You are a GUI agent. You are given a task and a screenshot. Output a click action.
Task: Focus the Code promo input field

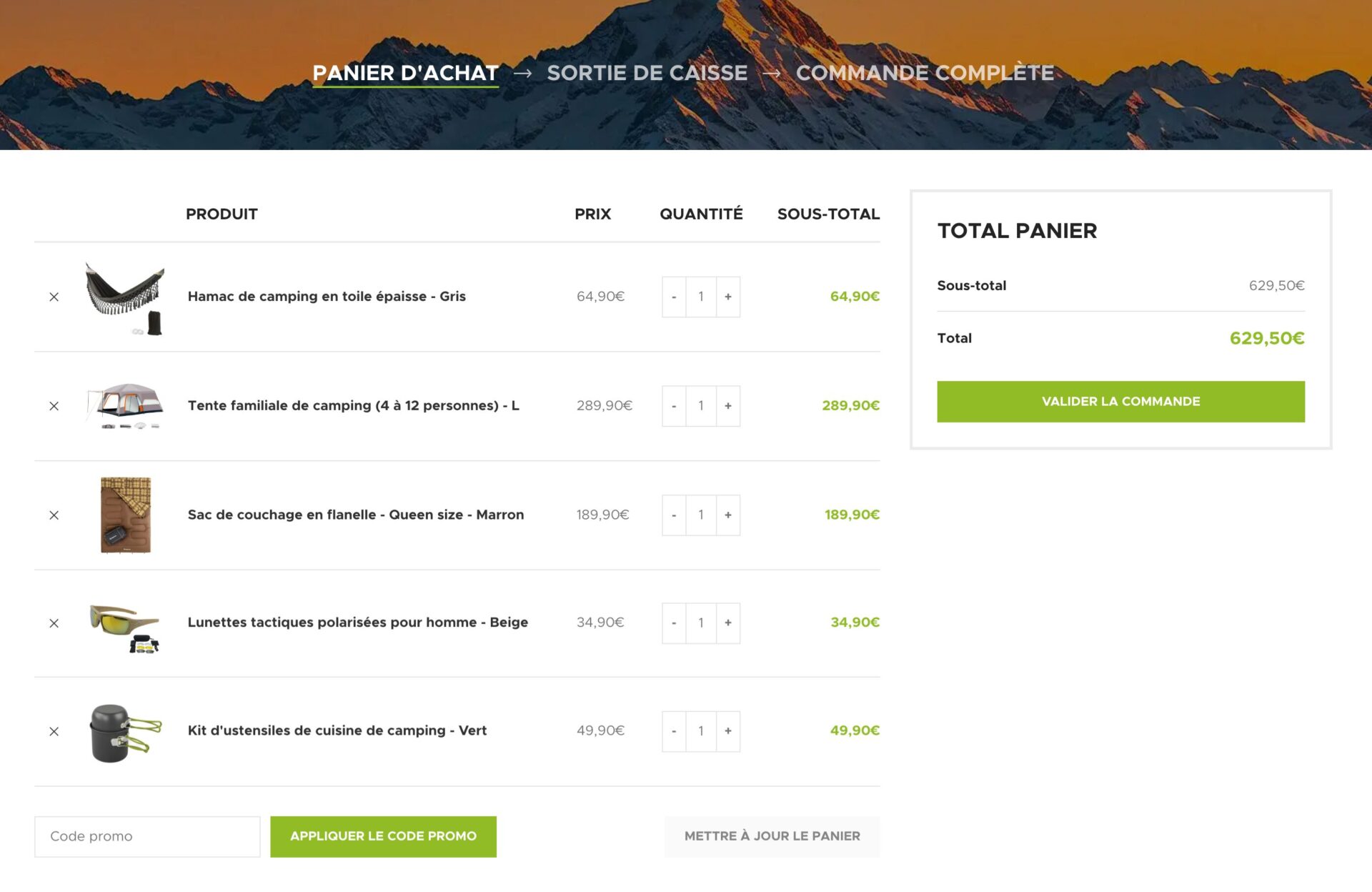(x=147, y=836)
